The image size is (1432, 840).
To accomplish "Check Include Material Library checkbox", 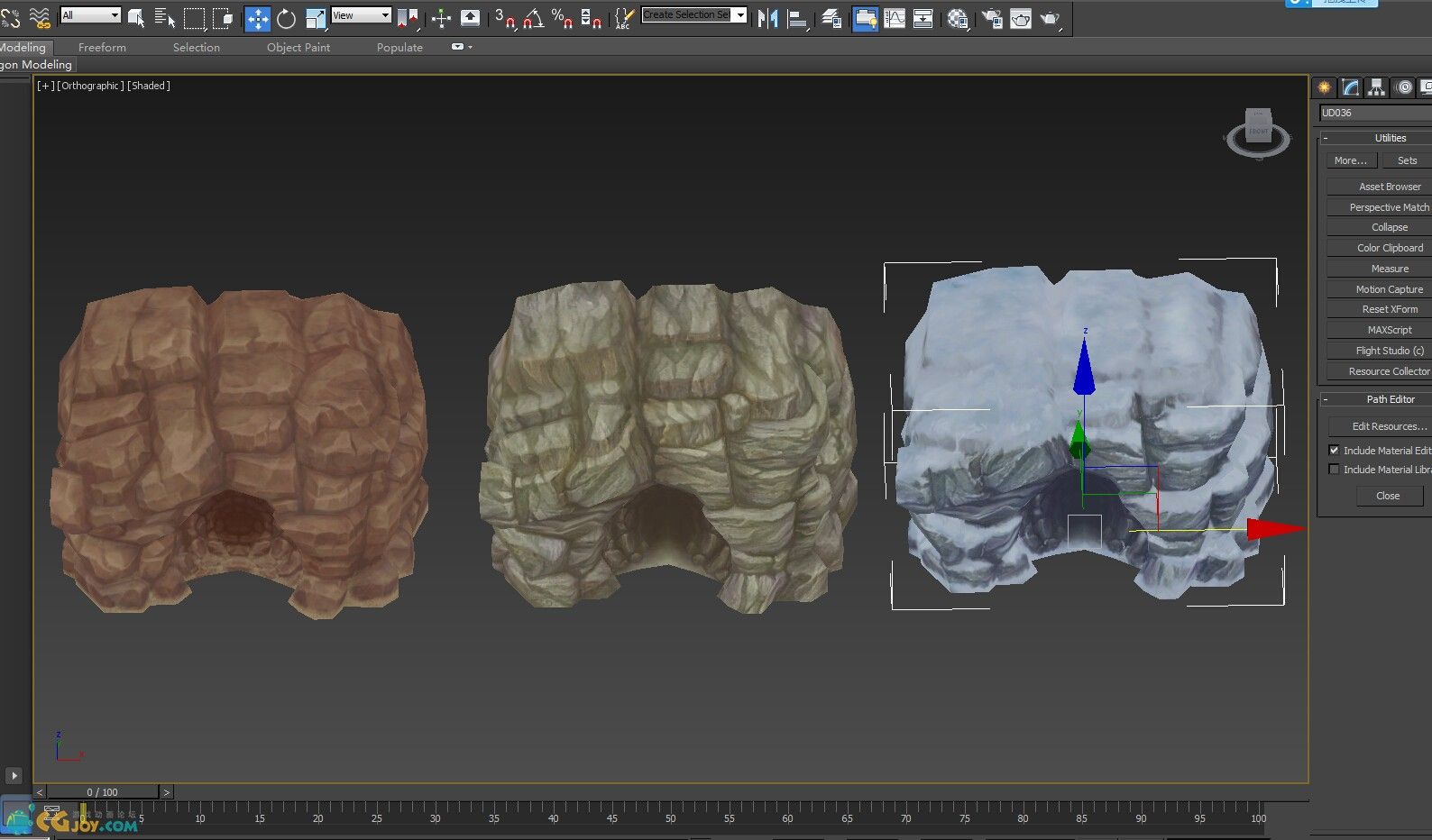I will pos(1334,470).
